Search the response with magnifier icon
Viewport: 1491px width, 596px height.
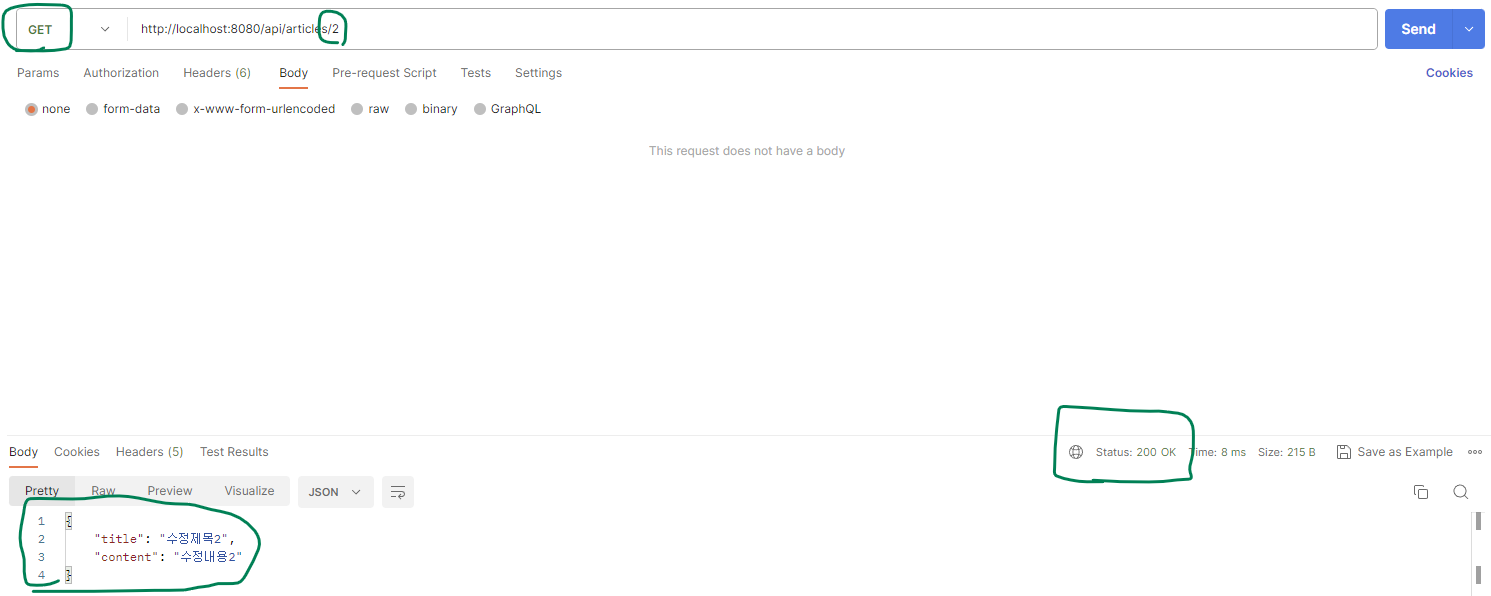coord(1460,492)
